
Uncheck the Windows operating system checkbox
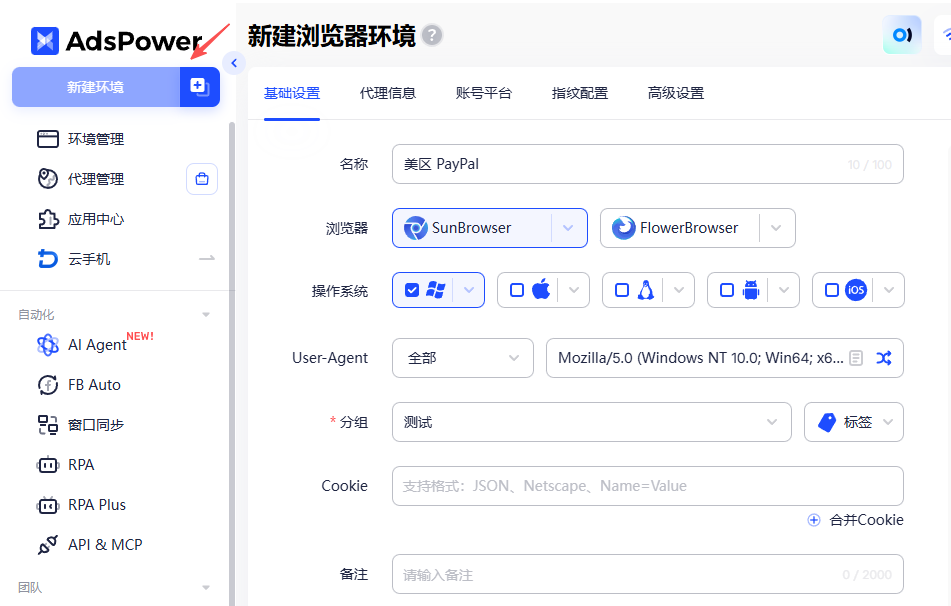coord(412,290)
